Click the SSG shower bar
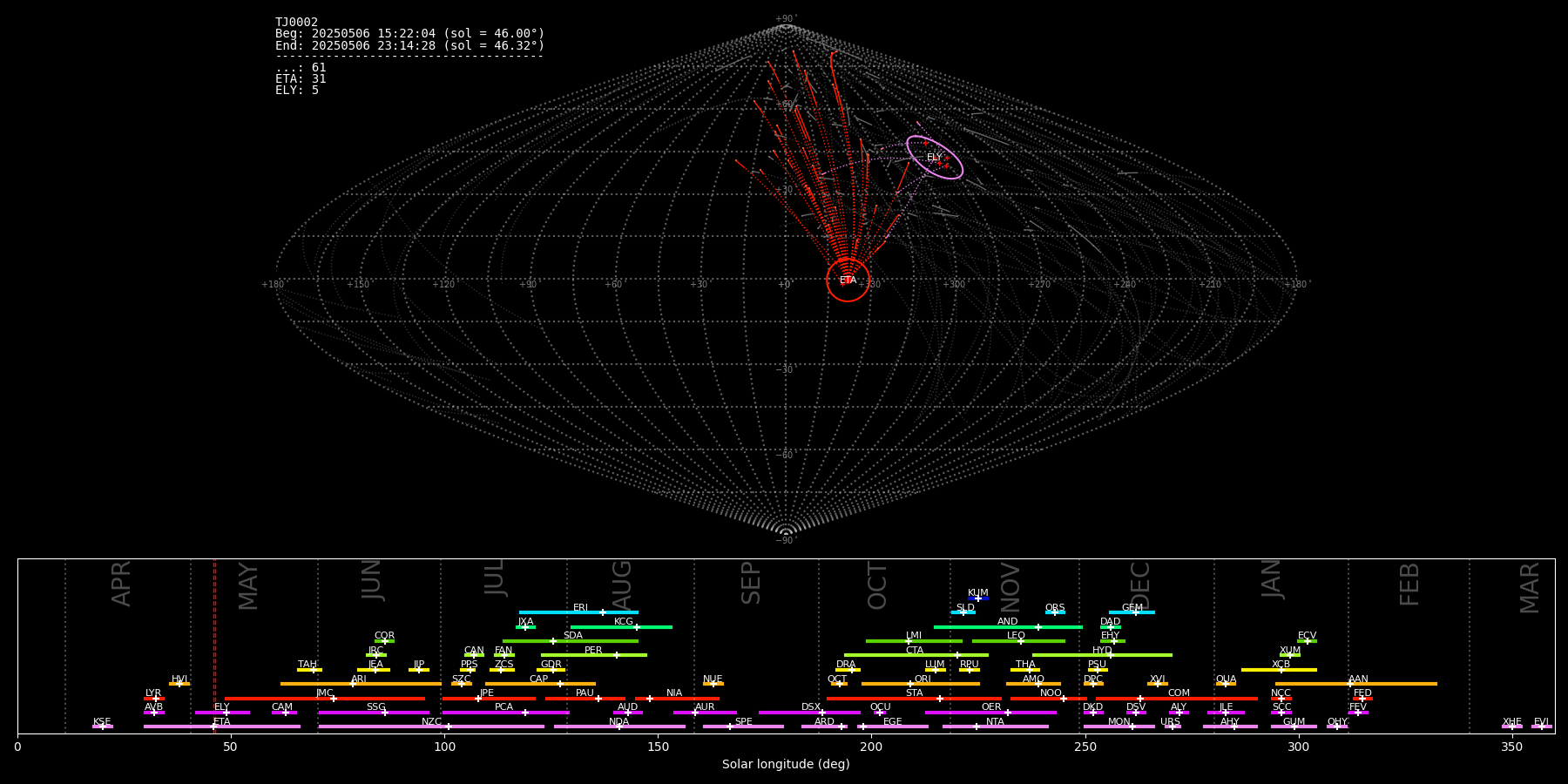 tap(374, 713)
